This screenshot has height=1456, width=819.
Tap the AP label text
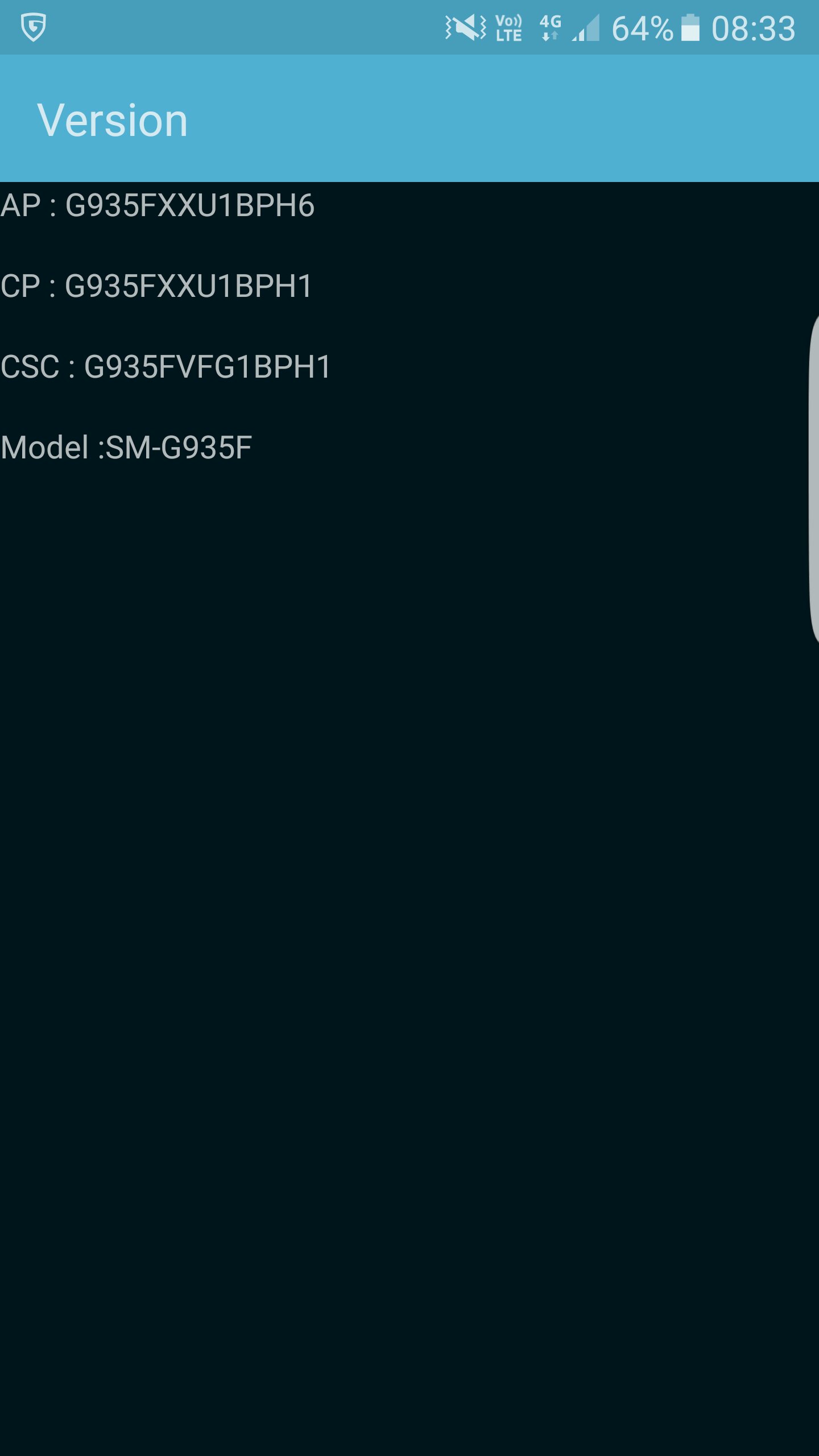point(20,205)
